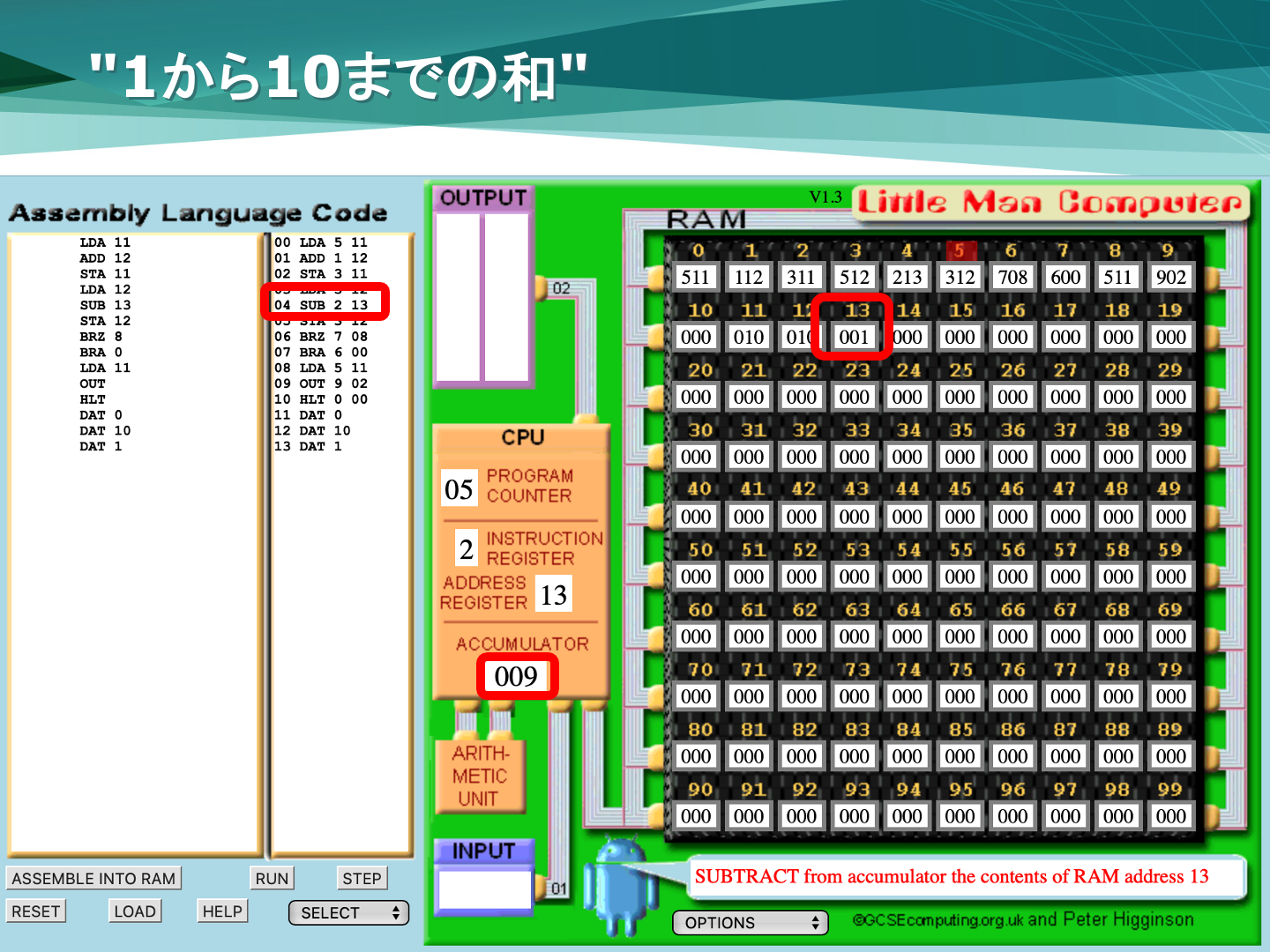Screen dimensions: 1270x952
Task: Click the LOAD button
Action: [x=135, y=911]
